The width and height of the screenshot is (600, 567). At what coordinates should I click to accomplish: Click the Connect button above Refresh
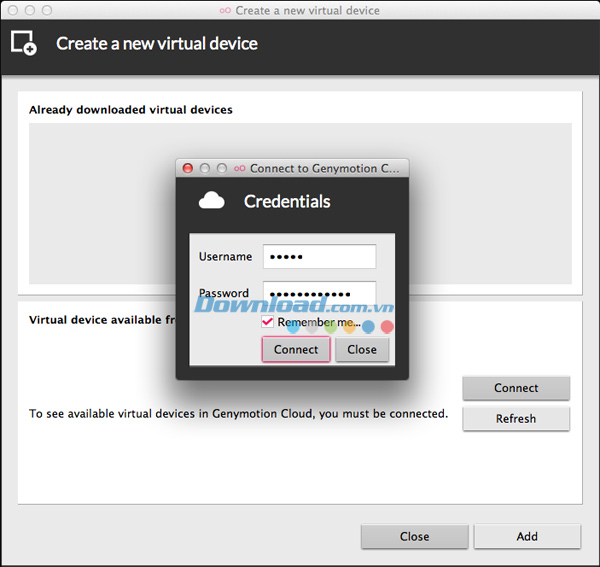516,388
